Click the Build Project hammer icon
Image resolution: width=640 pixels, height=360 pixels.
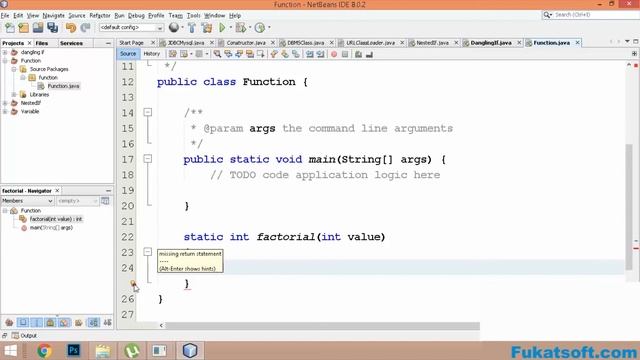coord(192,28)
